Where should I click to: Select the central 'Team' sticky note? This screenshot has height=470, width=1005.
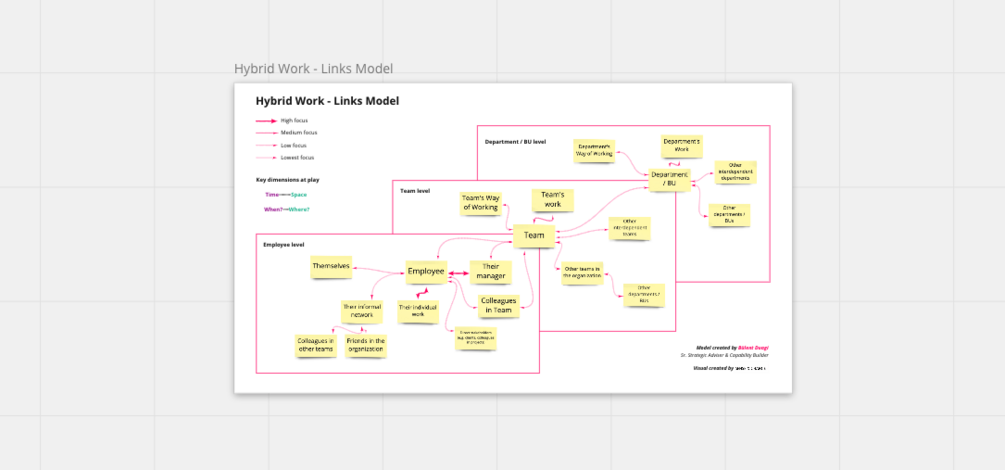tap(533, 236)
